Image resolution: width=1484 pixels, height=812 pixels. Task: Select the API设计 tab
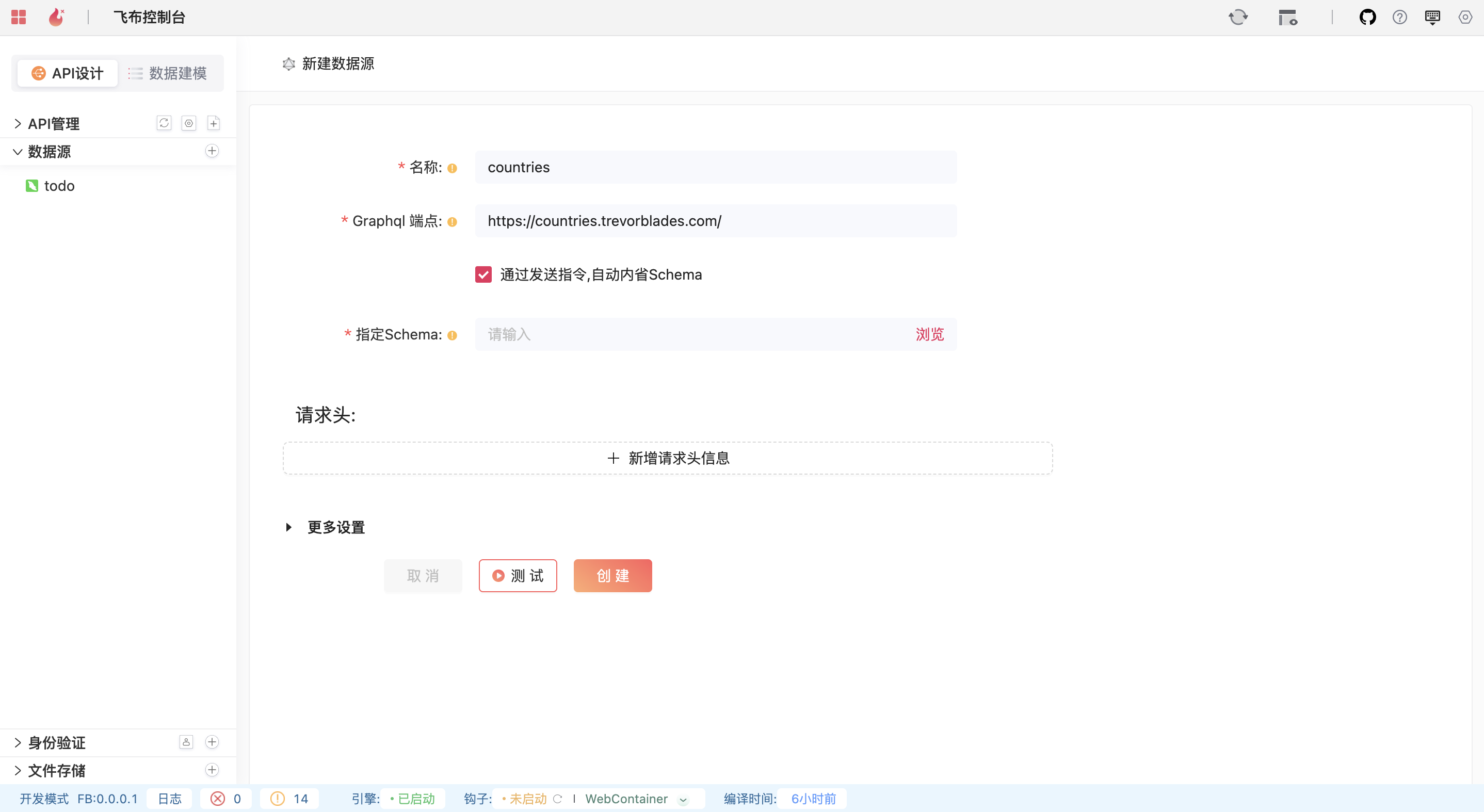(68, 73)
